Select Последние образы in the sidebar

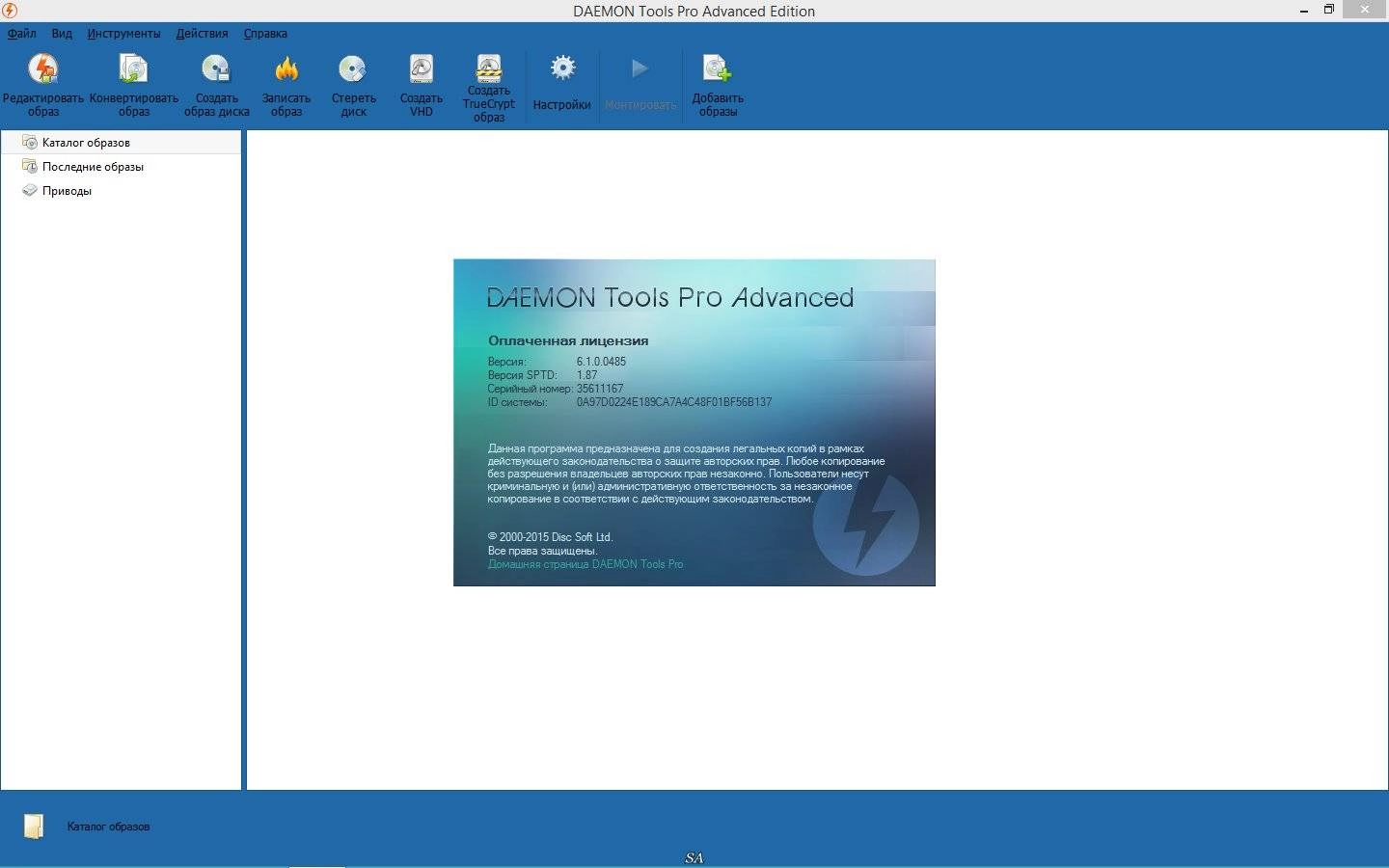93,166
